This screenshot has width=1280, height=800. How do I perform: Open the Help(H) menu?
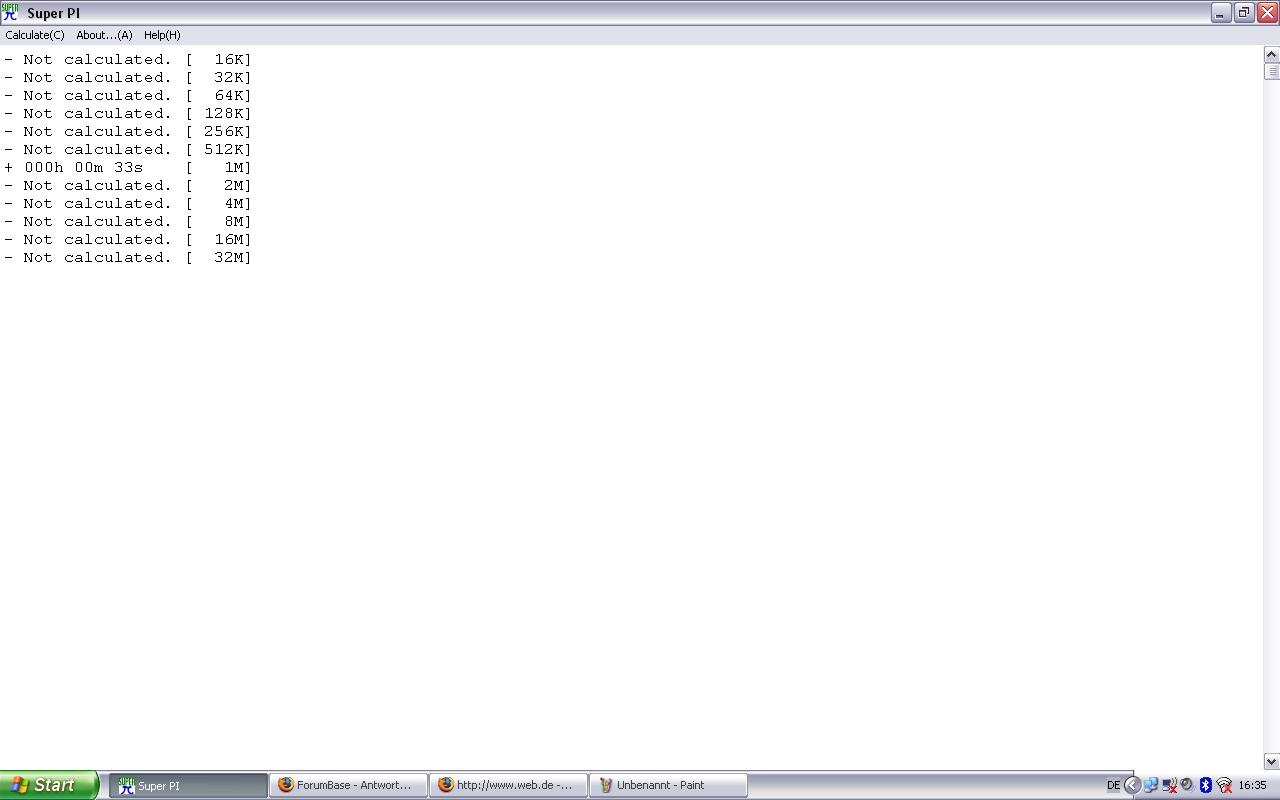(x=162, y=35)
